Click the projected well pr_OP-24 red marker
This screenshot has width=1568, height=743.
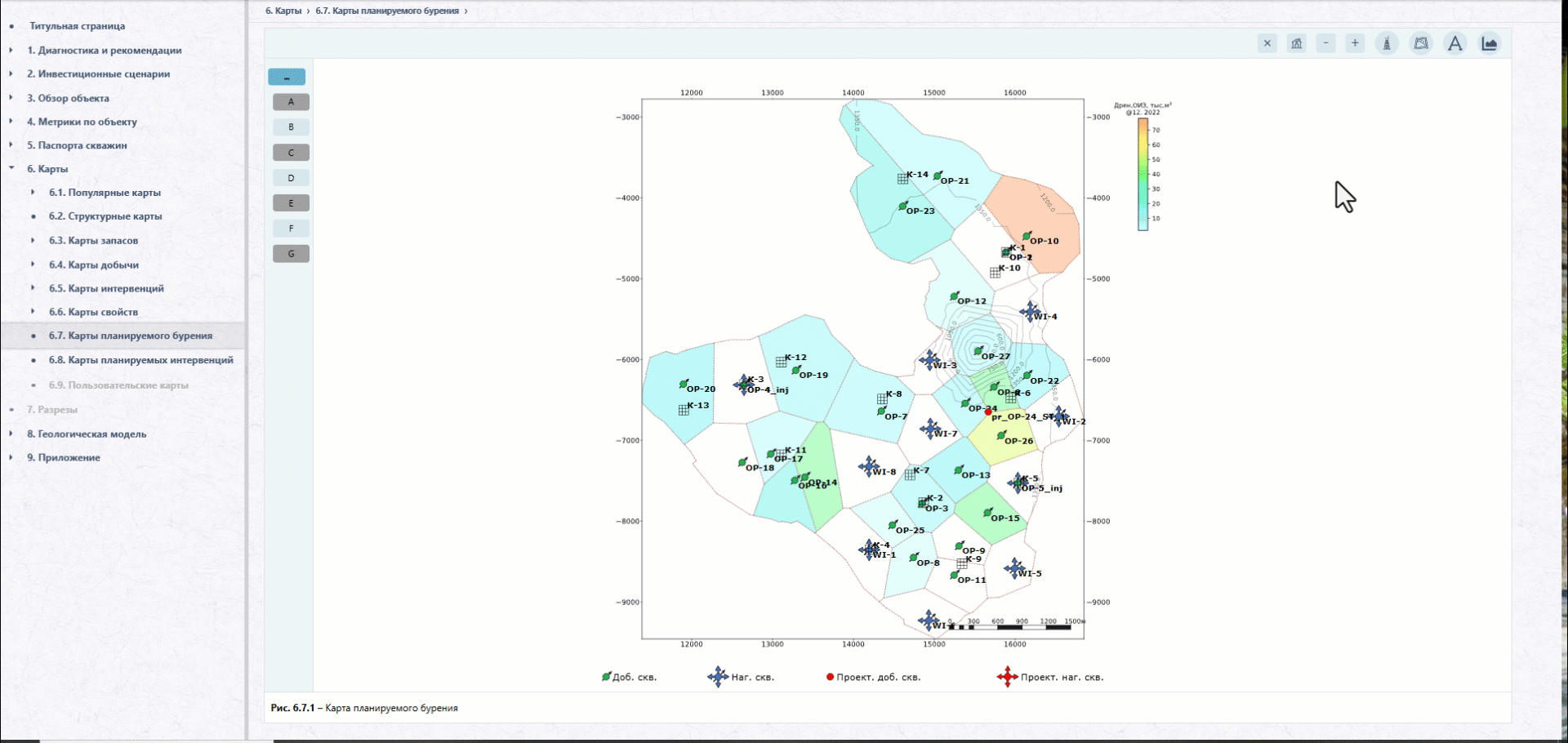[987, 413]
